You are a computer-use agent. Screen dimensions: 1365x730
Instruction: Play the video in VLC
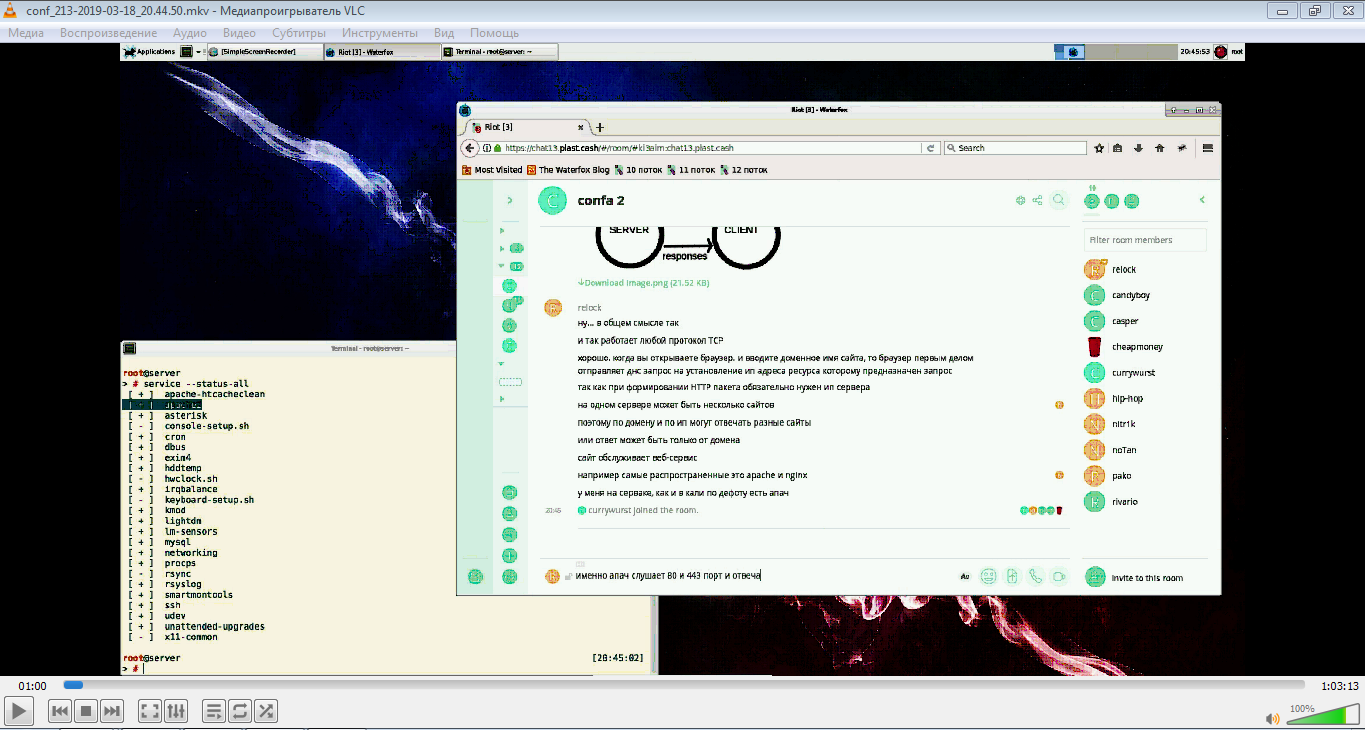click(19, 711)
